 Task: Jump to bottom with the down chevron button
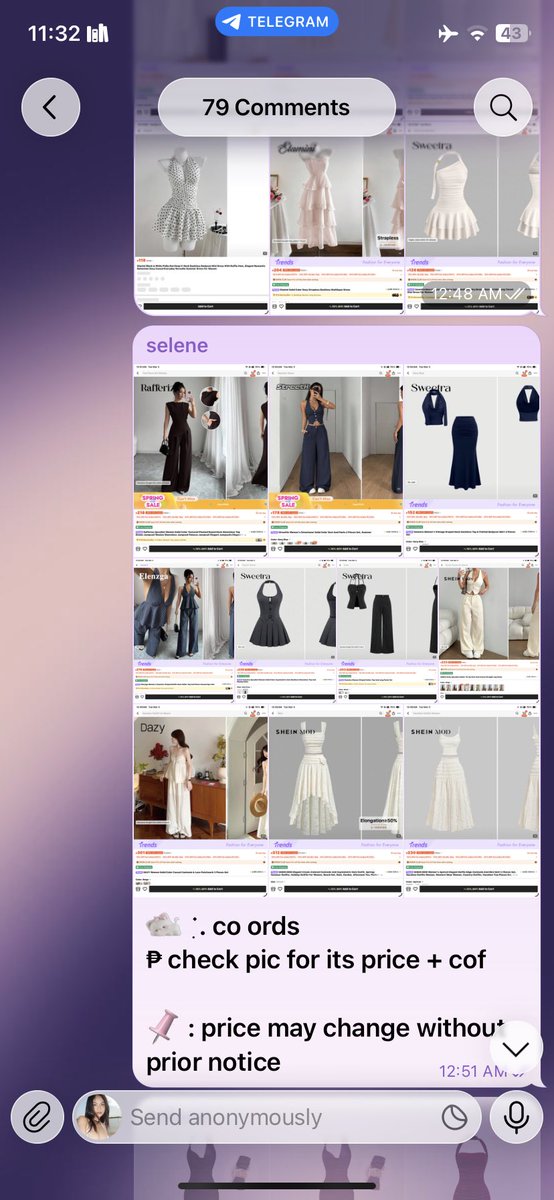[x=516, y=1048]
